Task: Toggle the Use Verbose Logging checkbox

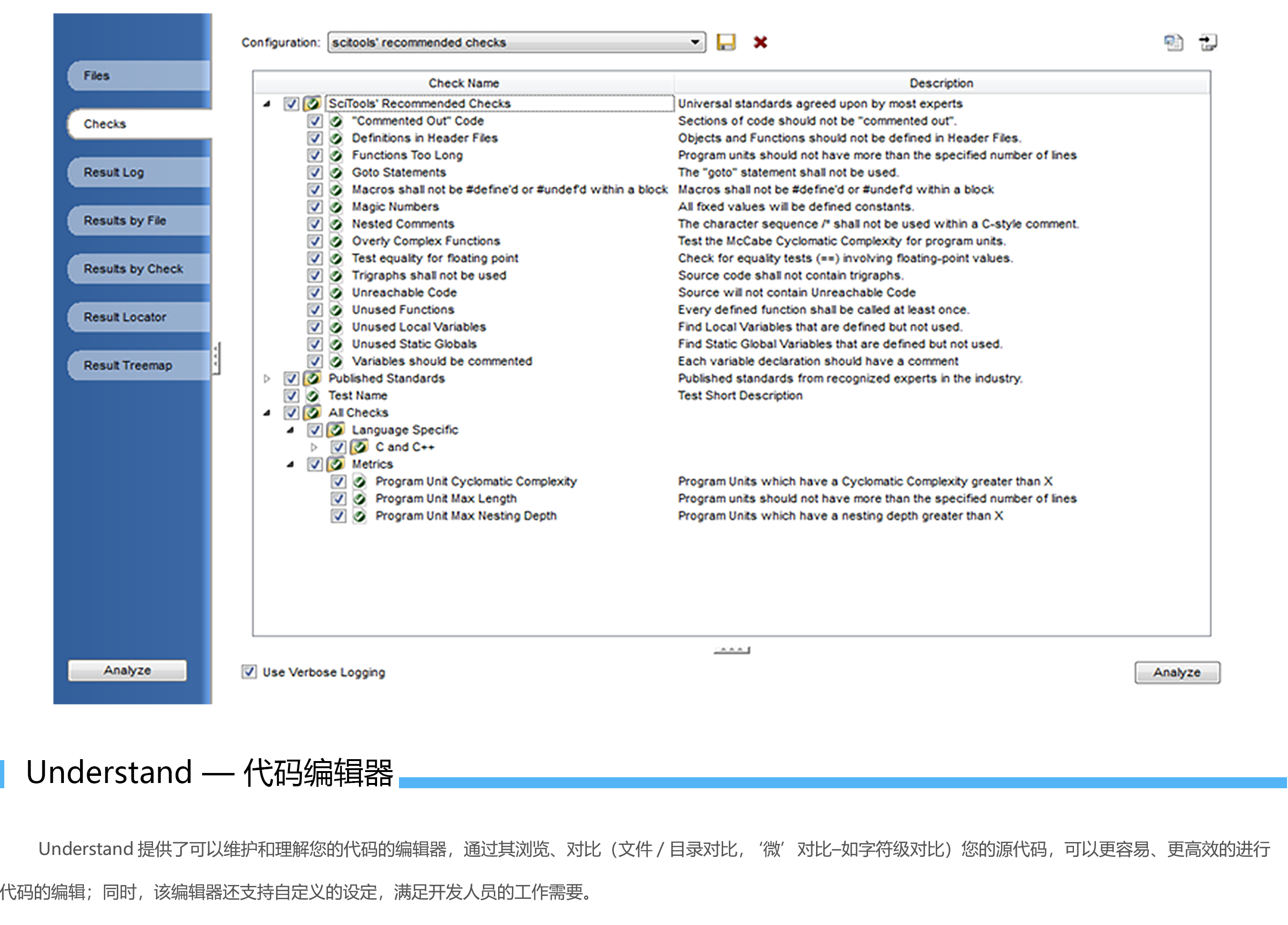Action: [x=249, y=672]
